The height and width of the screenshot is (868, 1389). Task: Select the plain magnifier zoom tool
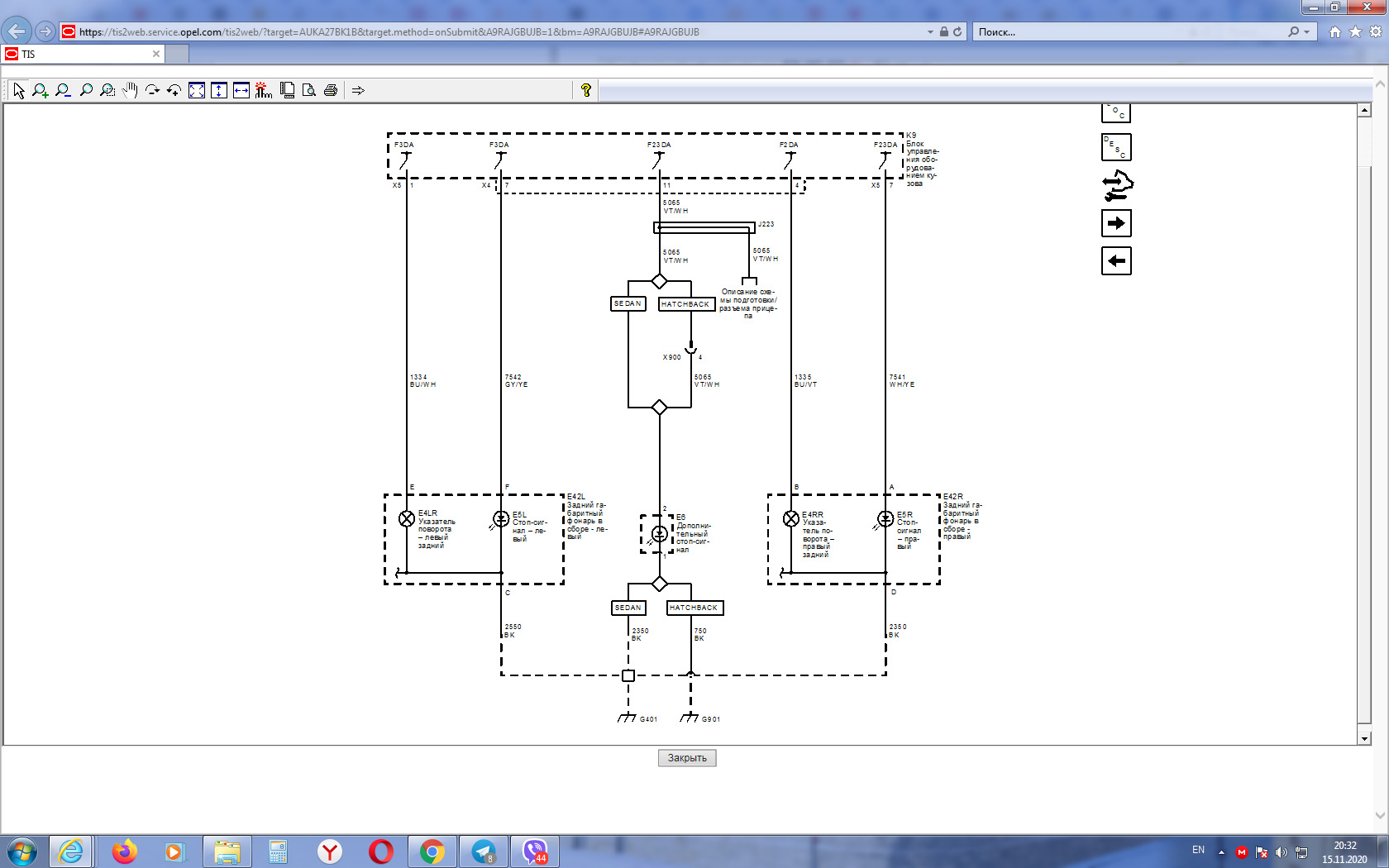pos(85,90)
